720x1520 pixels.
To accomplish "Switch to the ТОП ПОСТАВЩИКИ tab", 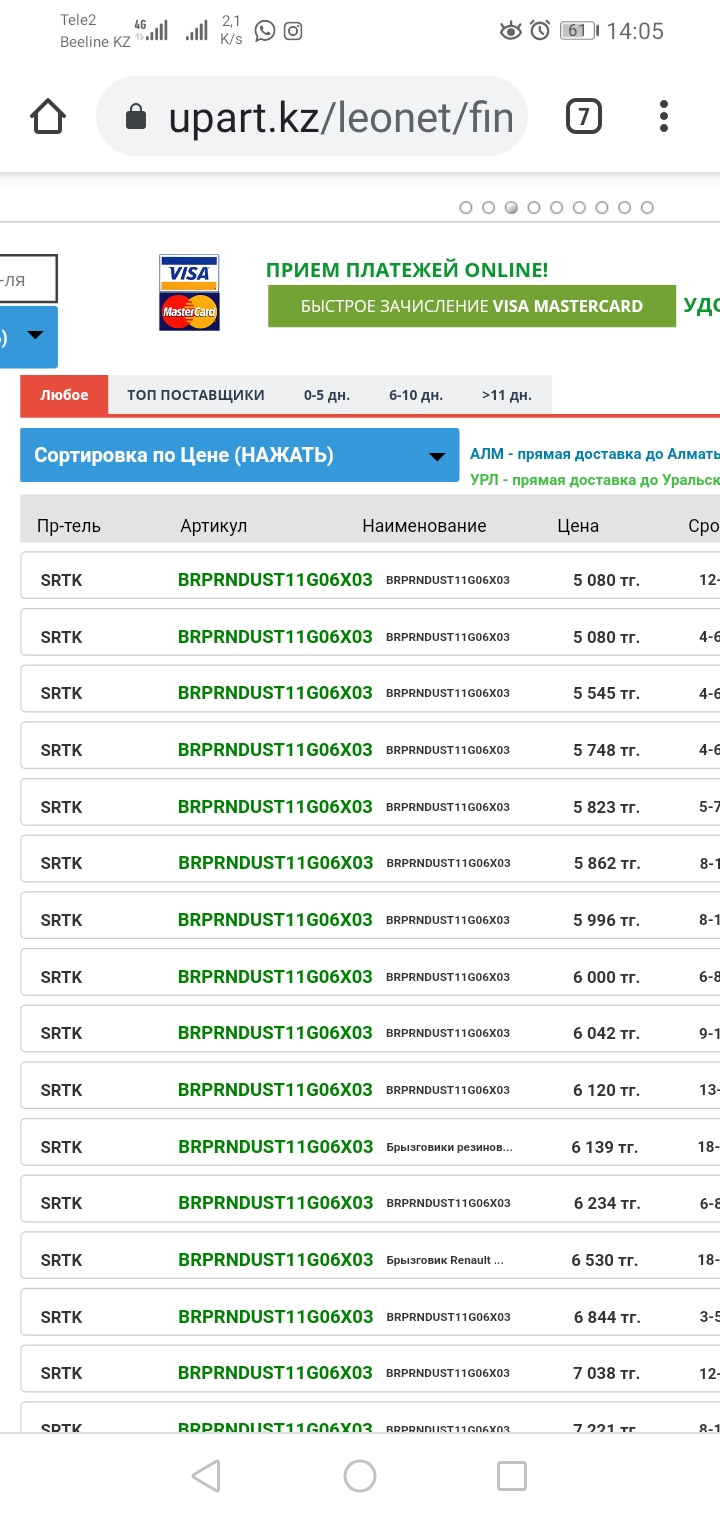I will point(195,395).
